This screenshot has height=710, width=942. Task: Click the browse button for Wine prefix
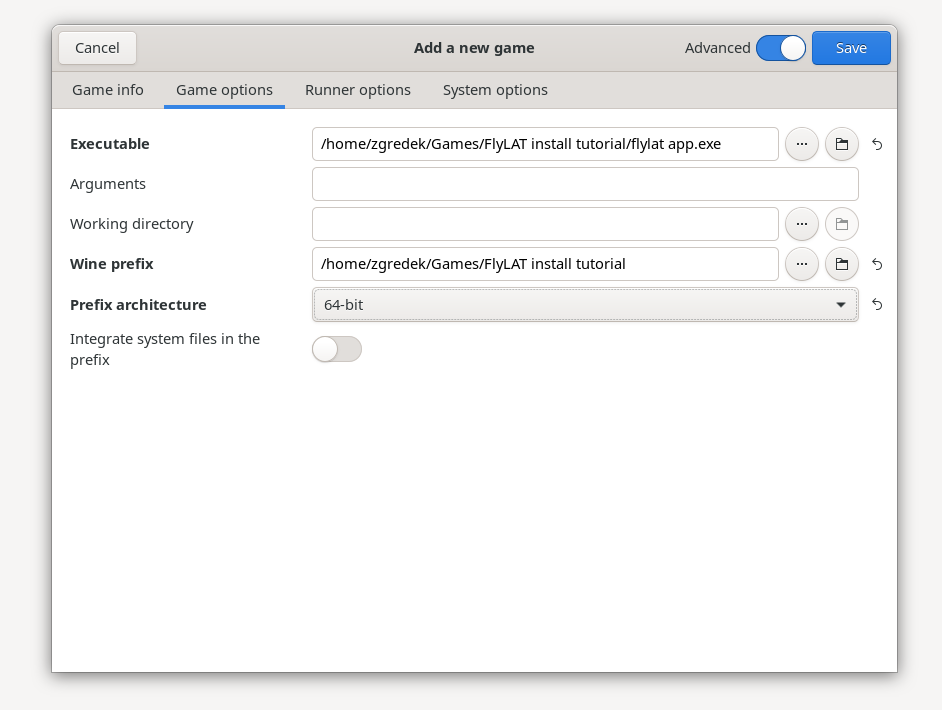click(801, 264)
